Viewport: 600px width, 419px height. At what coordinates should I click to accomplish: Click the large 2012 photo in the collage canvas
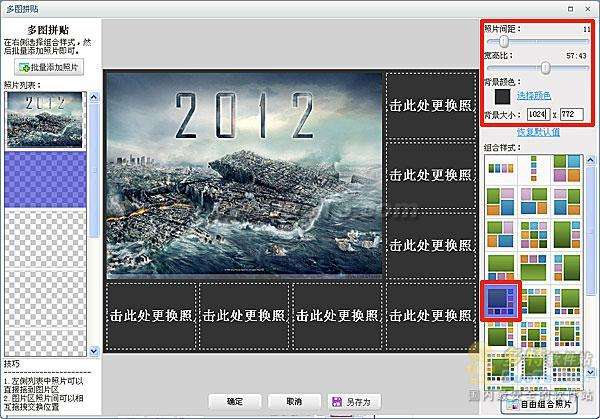[244, 174]
